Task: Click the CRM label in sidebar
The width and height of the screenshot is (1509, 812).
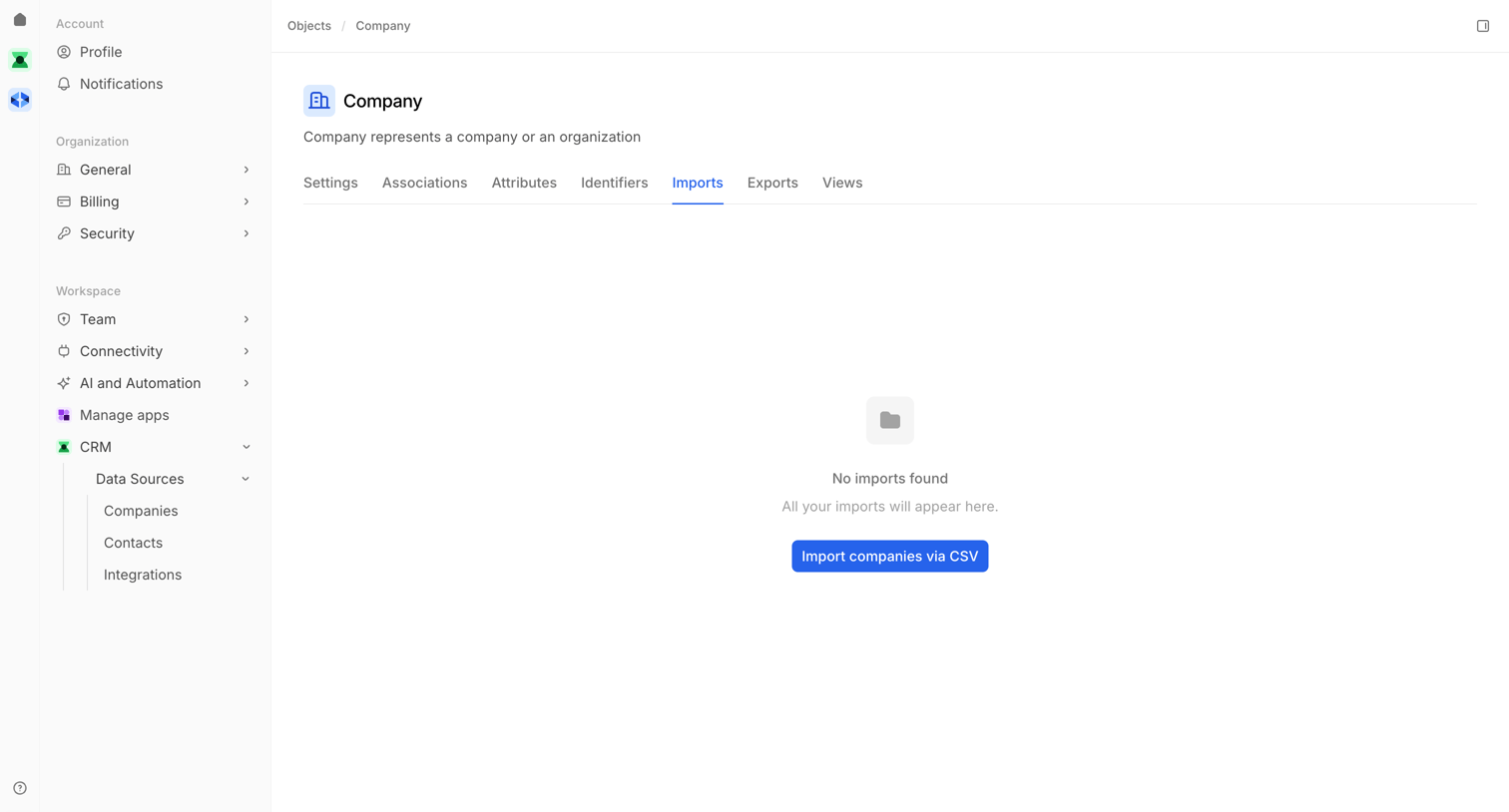Action: pos(96,447)
